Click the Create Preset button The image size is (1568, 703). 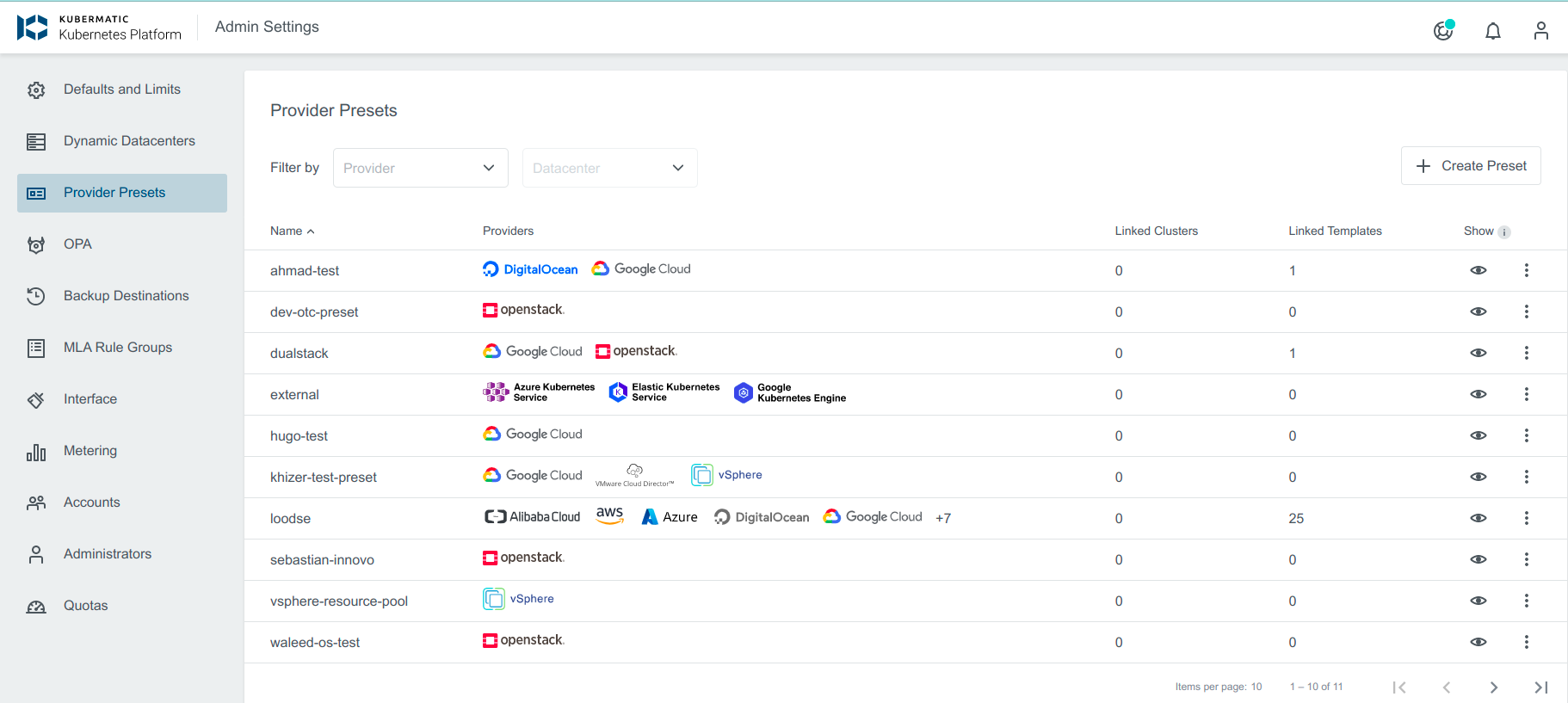(1471, 165)
